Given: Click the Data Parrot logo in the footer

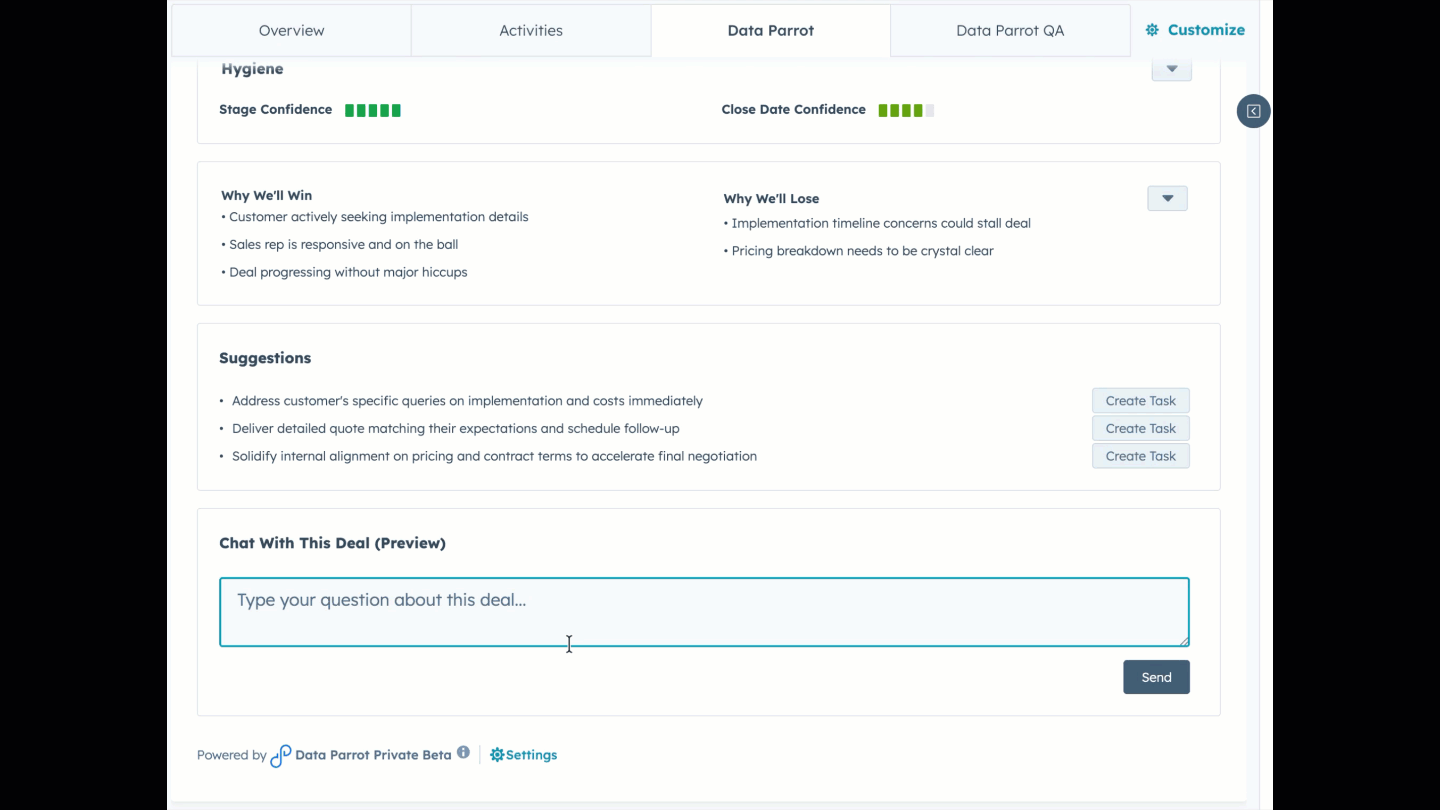Looking at the screenshot, I should [281, 755].
